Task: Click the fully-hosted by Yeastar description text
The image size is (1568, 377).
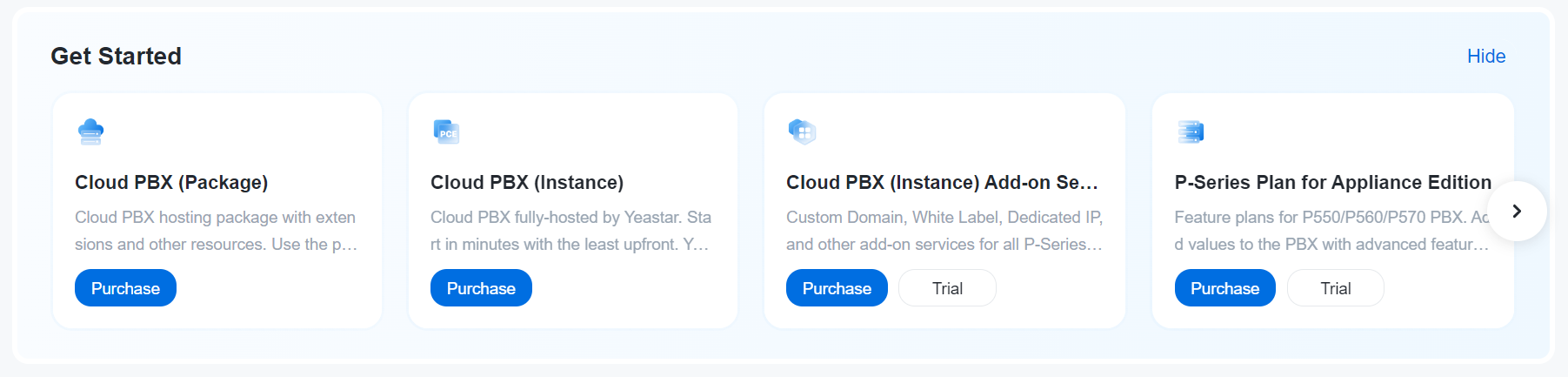Action: tap(570, 231)
